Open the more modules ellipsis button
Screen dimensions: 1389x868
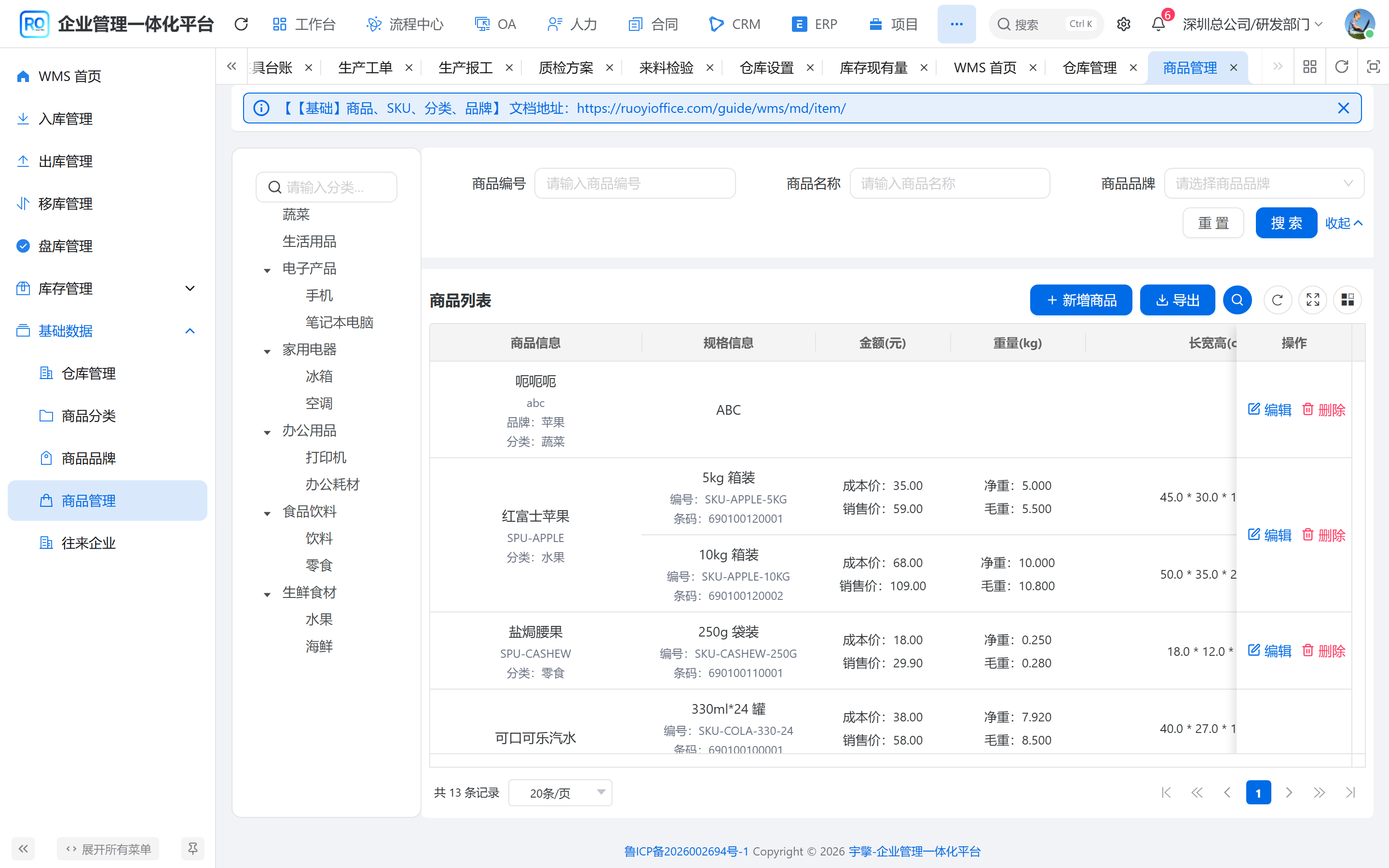(956, 24)
